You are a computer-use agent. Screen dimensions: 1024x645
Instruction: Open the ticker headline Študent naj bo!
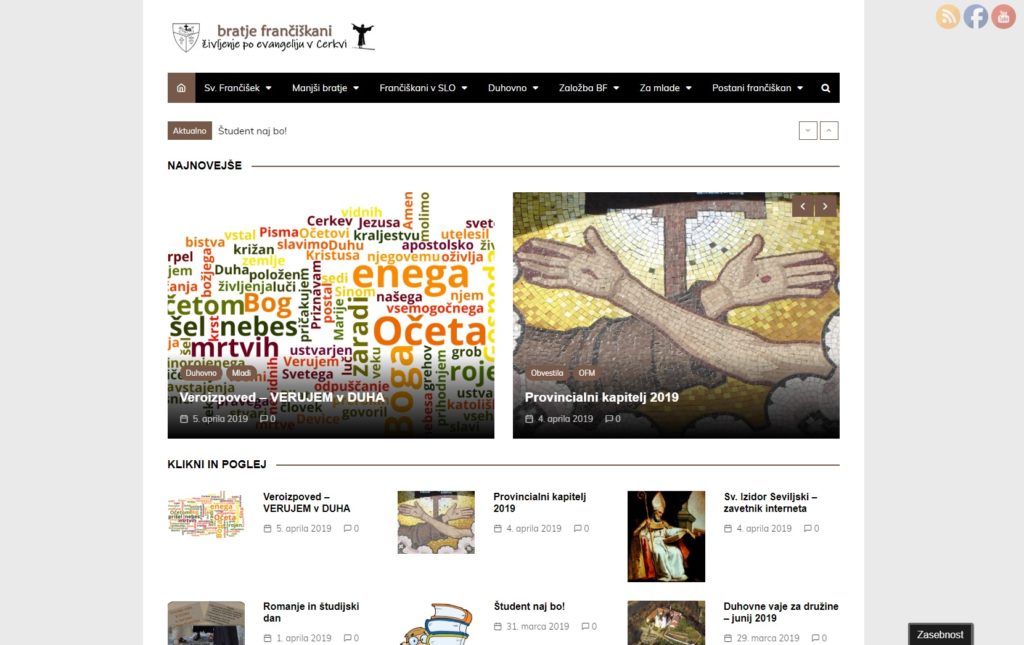pos(253,131)
